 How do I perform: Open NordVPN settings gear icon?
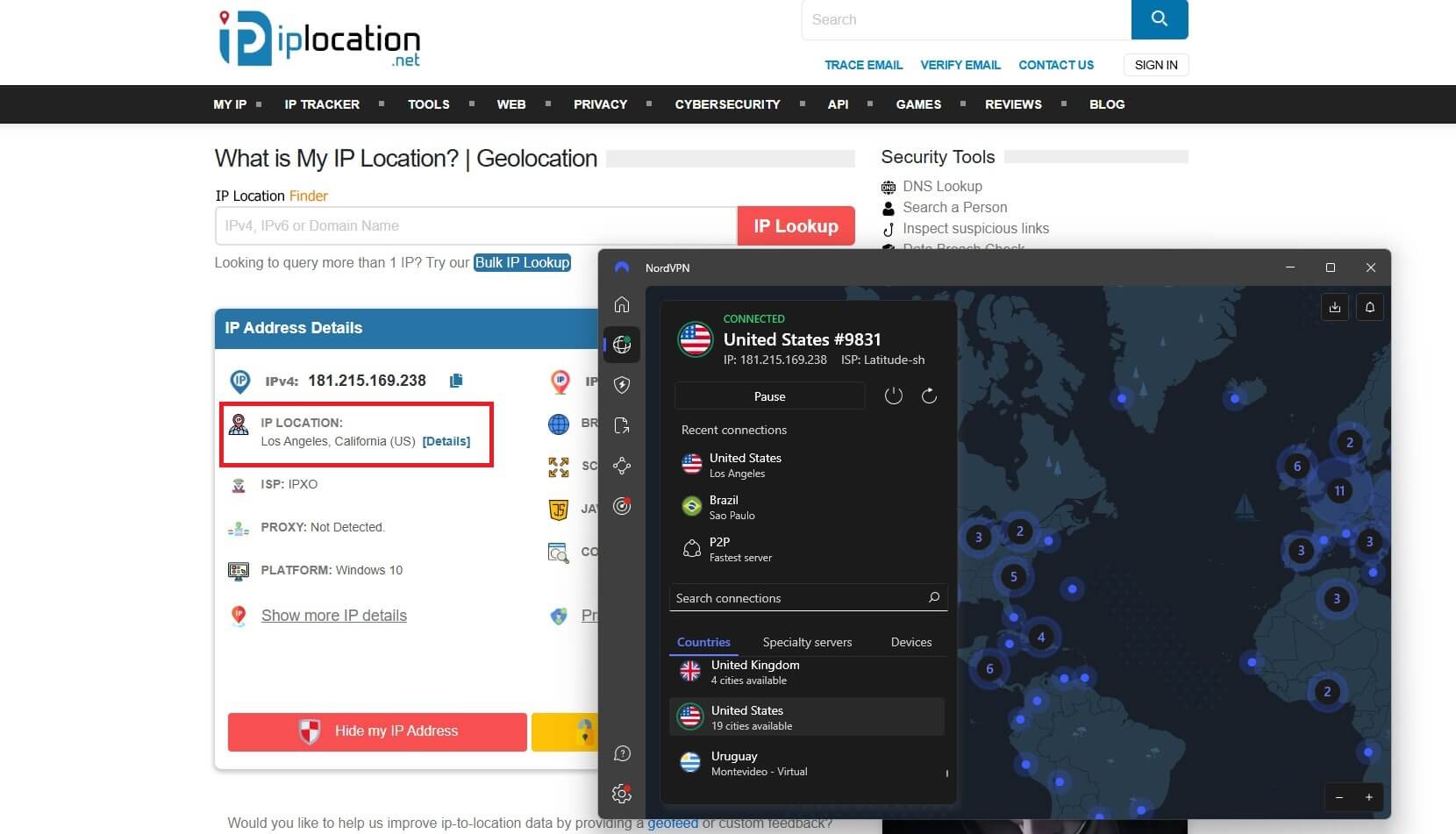[x=622, y=794]
